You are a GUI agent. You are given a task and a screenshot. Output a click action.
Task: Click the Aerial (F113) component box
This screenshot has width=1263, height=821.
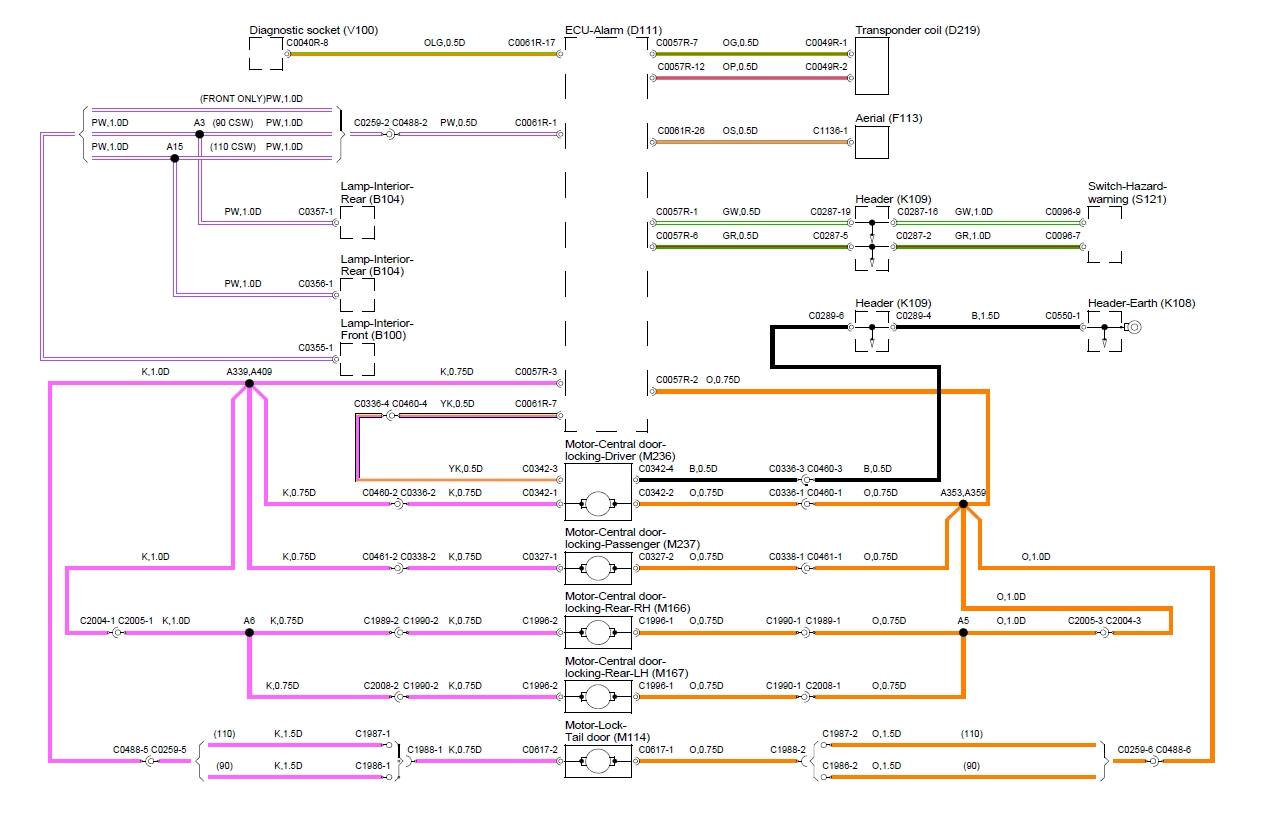(872, 142)
